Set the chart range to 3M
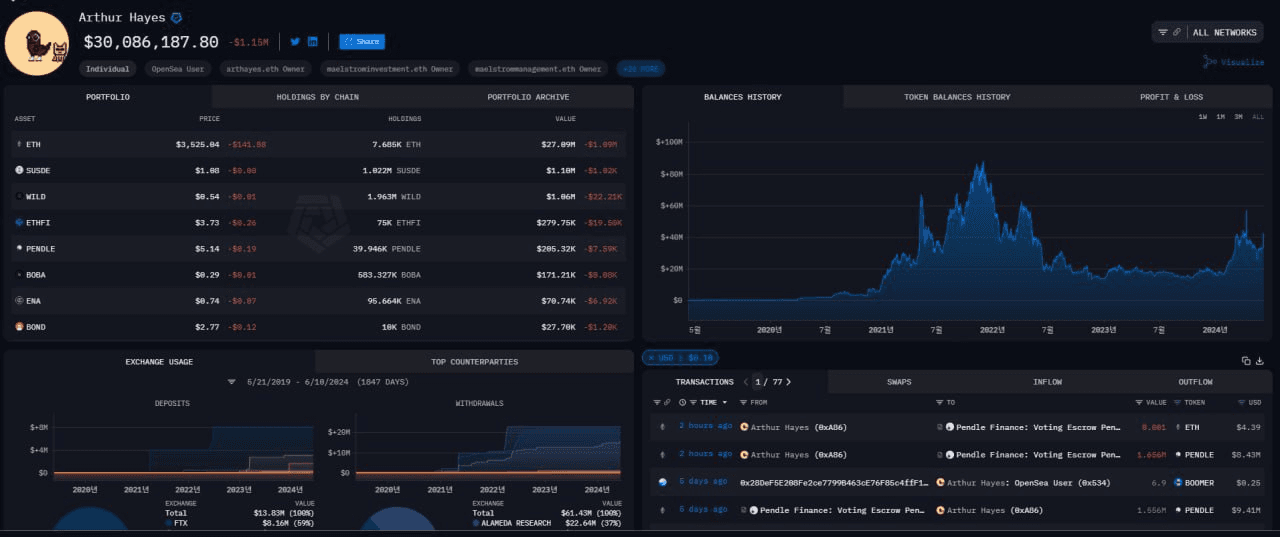Screen dimensions: 1280x537 pos(1238,117)
